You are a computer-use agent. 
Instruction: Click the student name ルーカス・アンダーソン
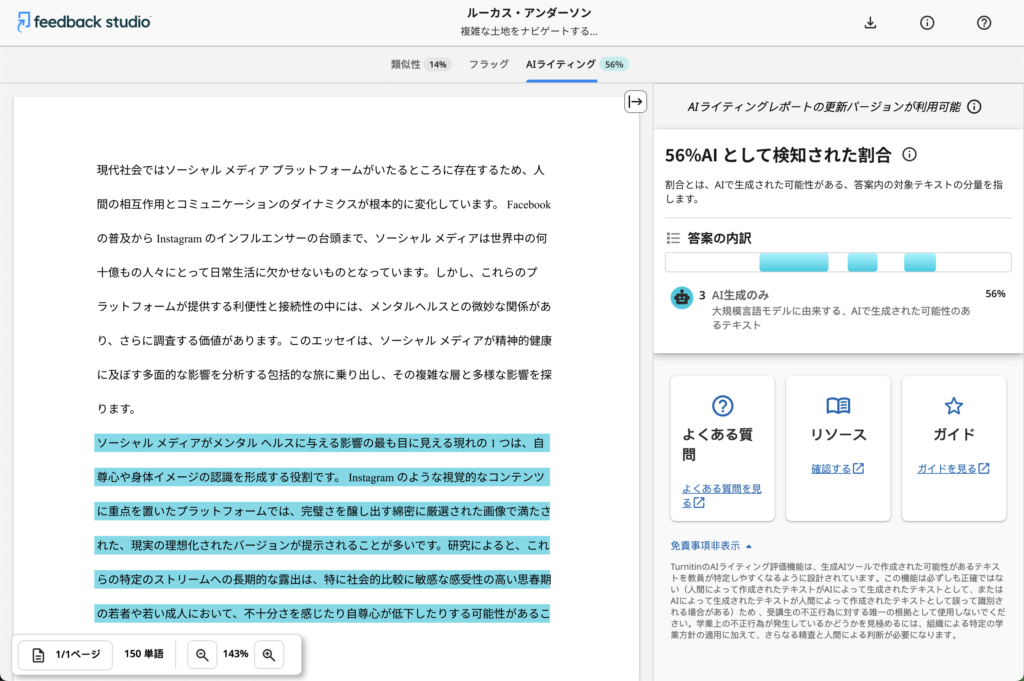(x=529, y=13)
